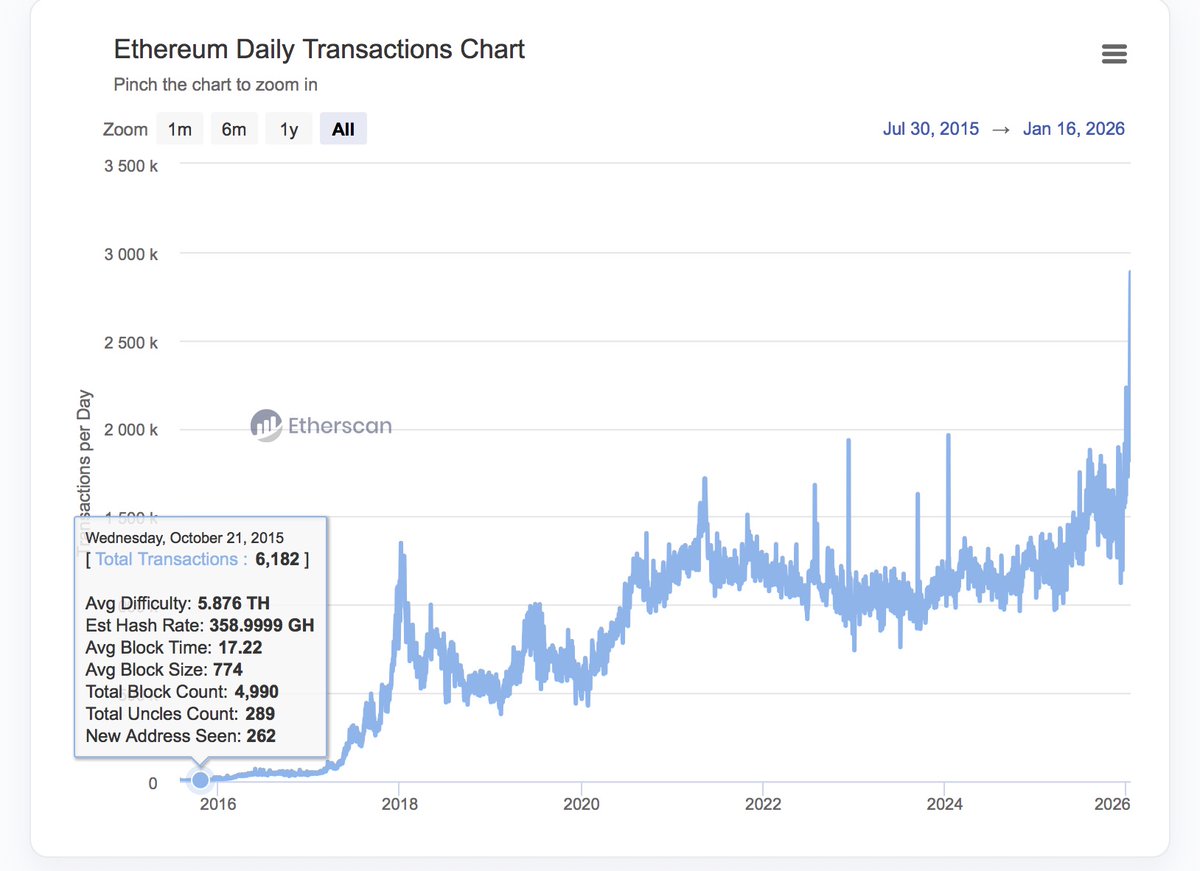The height and width of the screenshot is (871, 1200).
Task: Click the Jan 16, 2026 end date
Action: click(1073, 129)
